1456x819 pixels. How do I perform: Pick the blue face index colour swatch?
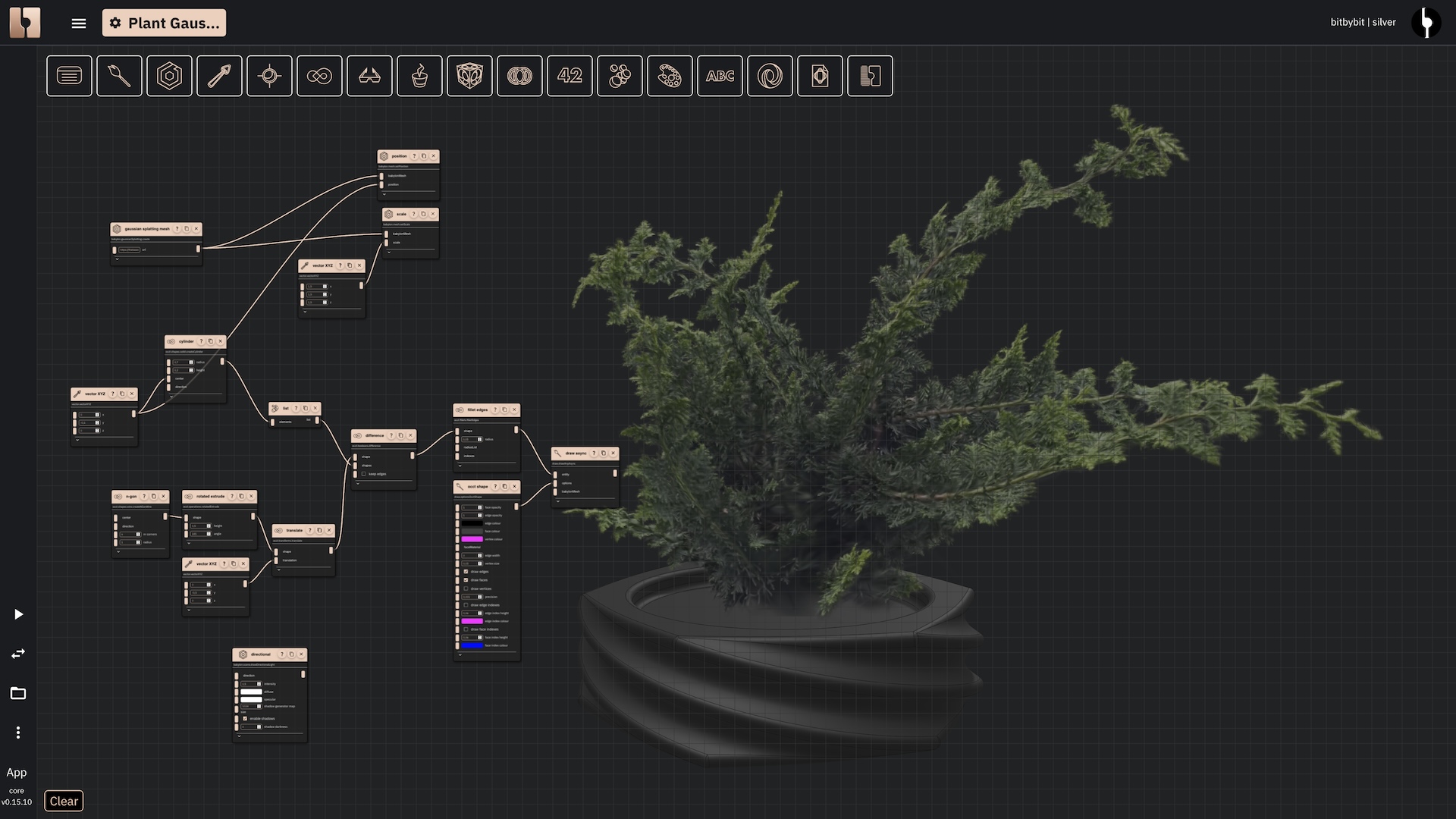472,645
